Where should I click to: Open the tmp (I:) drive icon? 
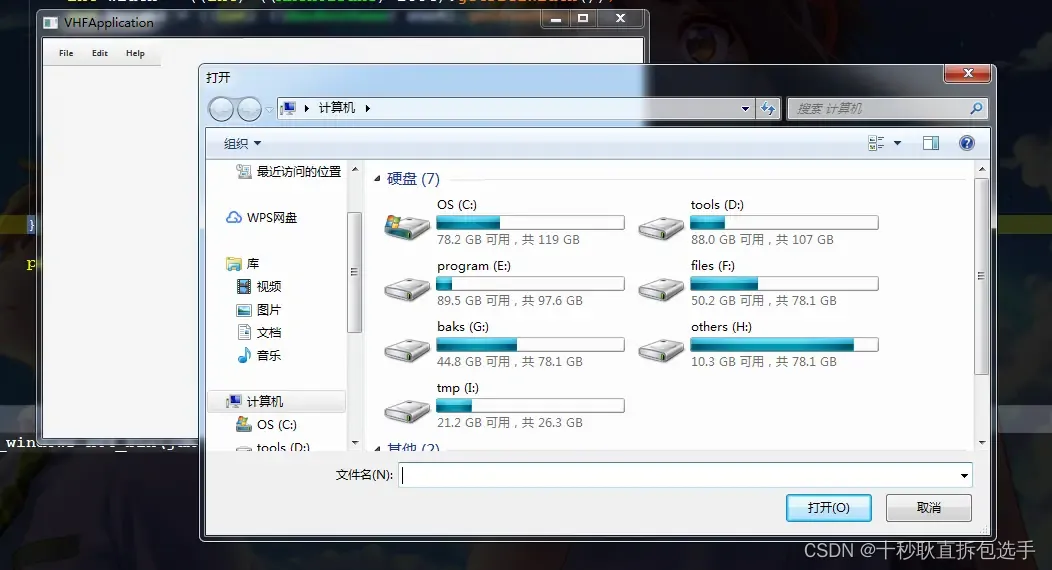click(x=407, y=411)
